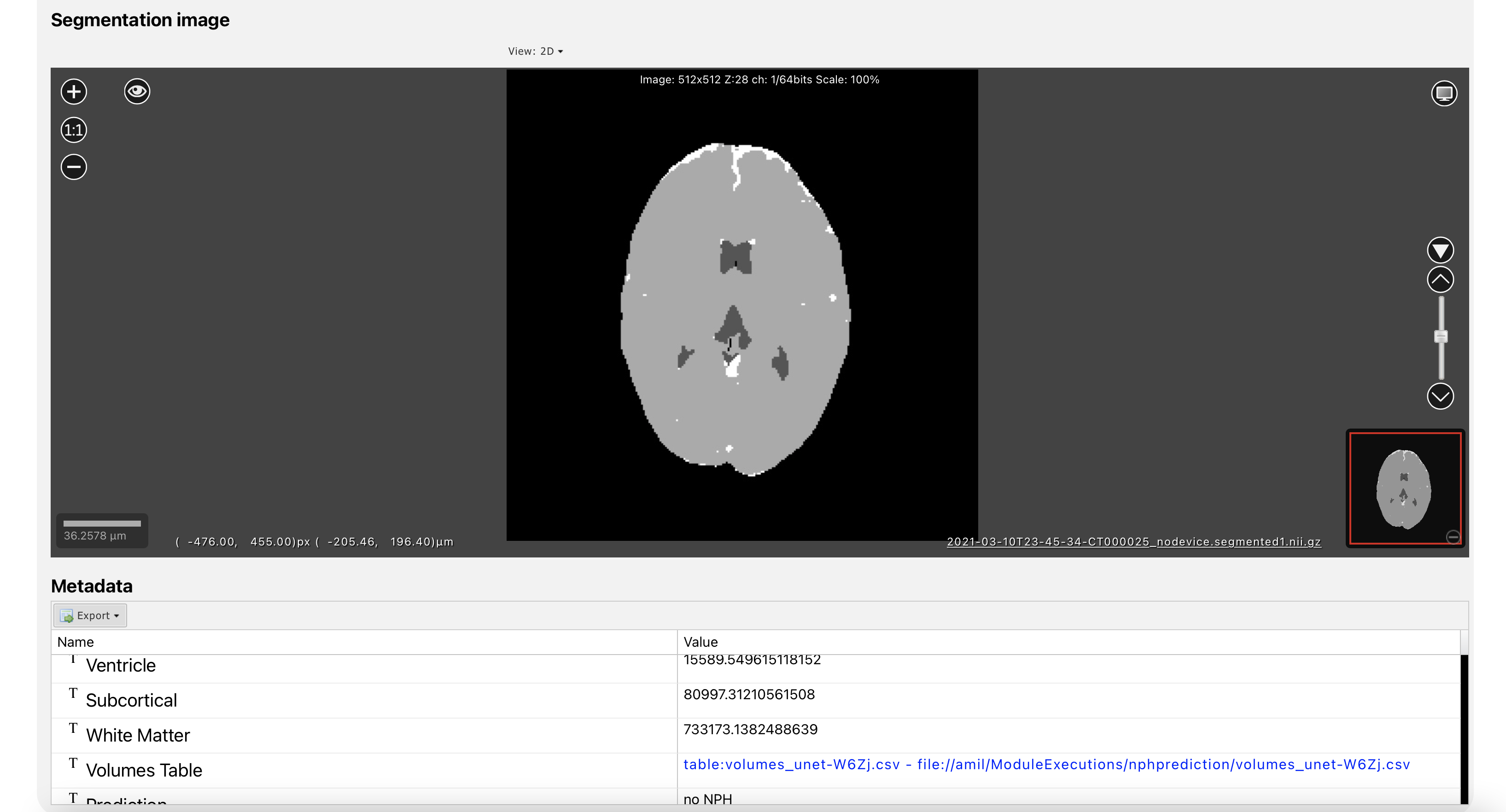Click the zoom in plus icon
Image resolution: width=1506 pixels, height=812 pixels.
pyautogui.click(x=74, y=92)
